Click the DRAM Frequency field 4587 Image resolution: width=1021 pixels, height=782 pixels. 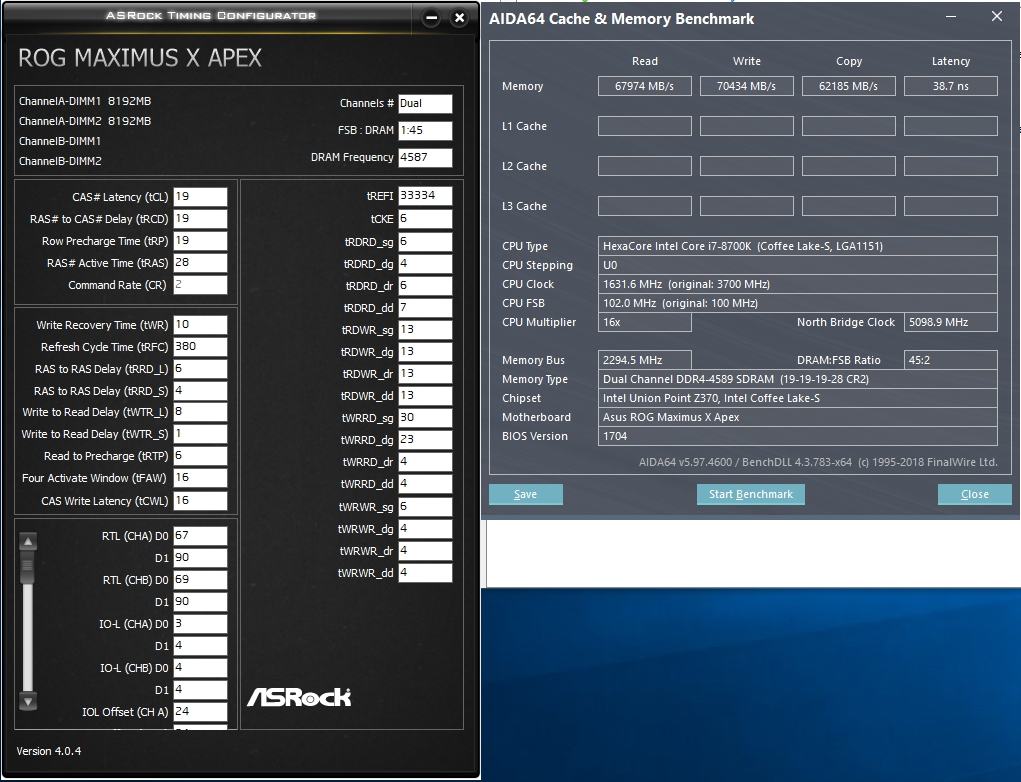425,158
